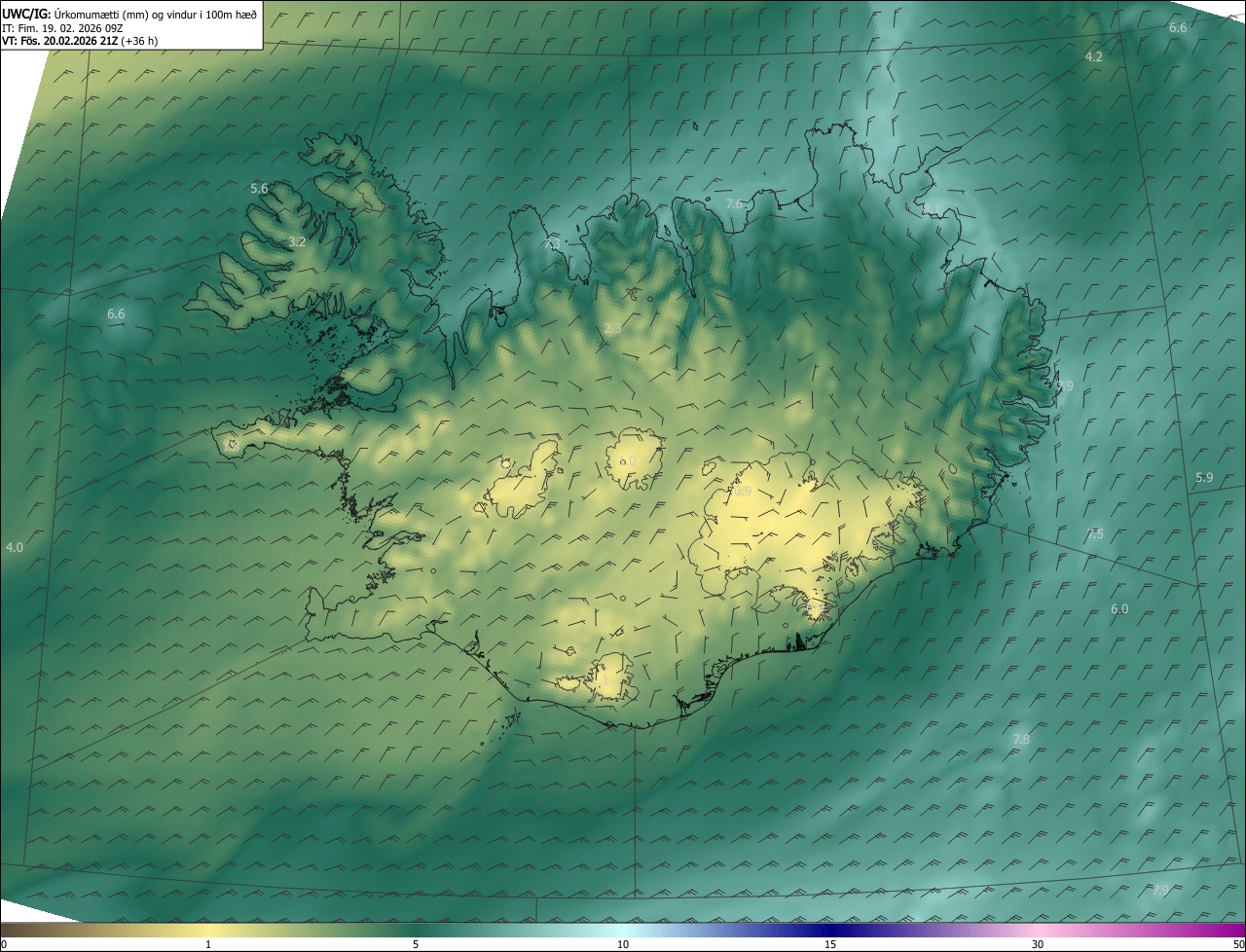Click the 6.0 value label on the map
Viewport: 1246px width, 952px height.
tap(1119, 609)
